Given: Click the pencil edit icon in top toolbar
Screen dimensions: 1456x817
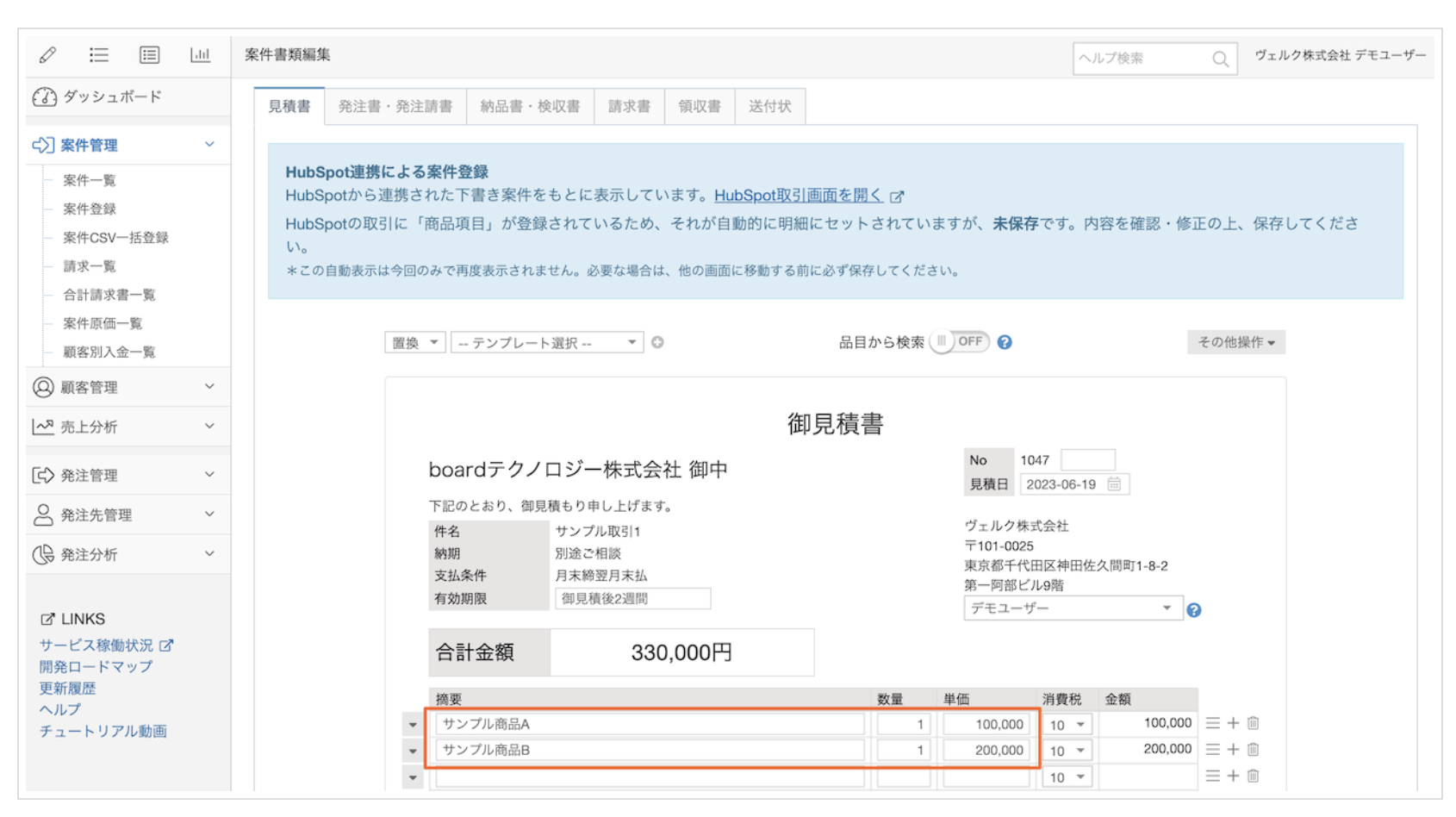Looking at the screenshot, I should coord(47,55).
